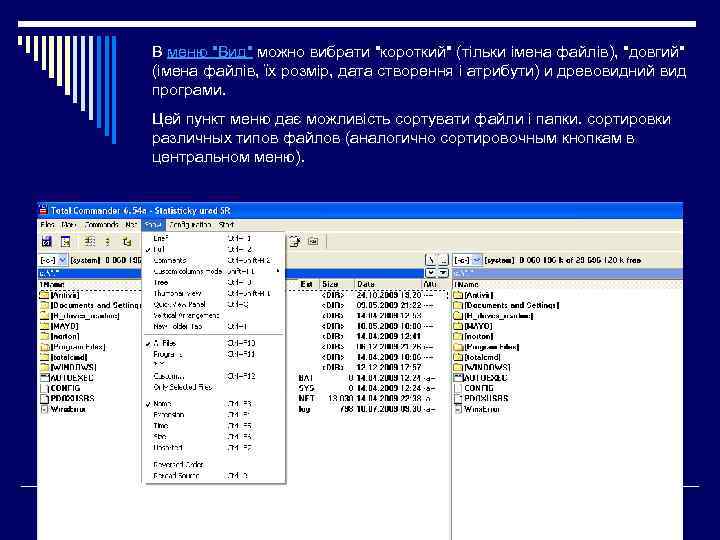The width and height of the screenshot is (720, 540).
Task: Click right panel Name column header
Action: tap(568, 284)
